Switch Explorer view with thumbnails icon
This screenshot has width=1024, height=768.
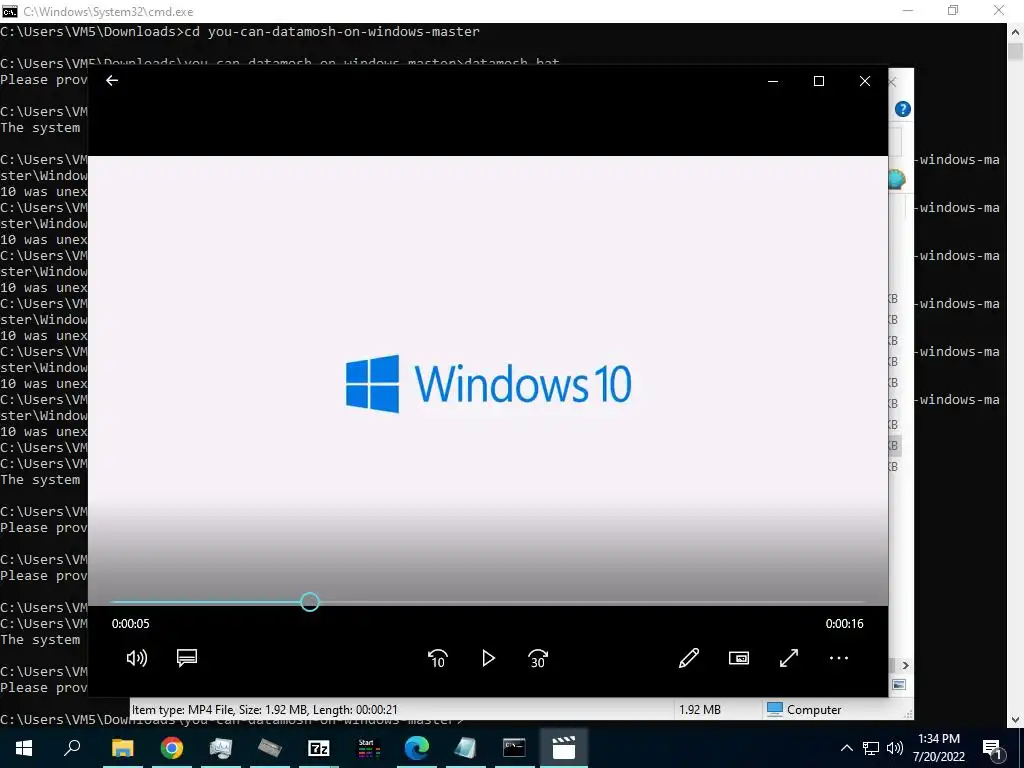(x=899, y=684)
